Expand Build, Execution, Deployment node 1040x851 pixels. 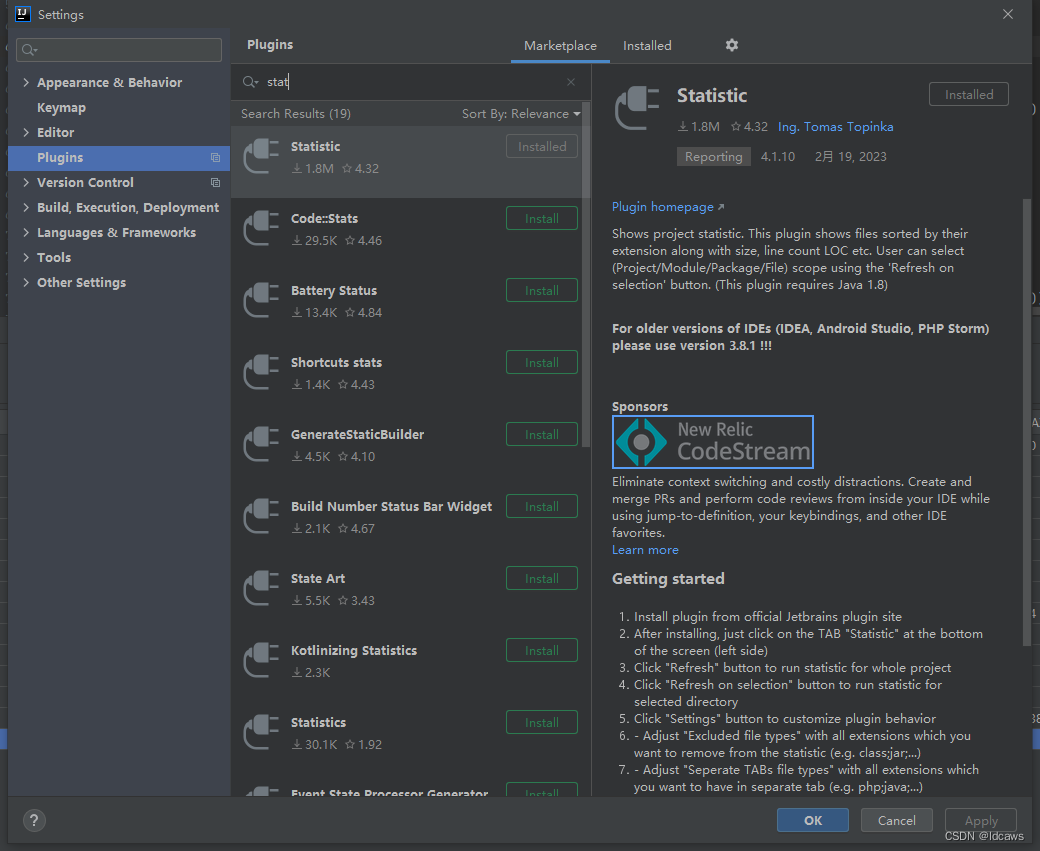[26, 208]
